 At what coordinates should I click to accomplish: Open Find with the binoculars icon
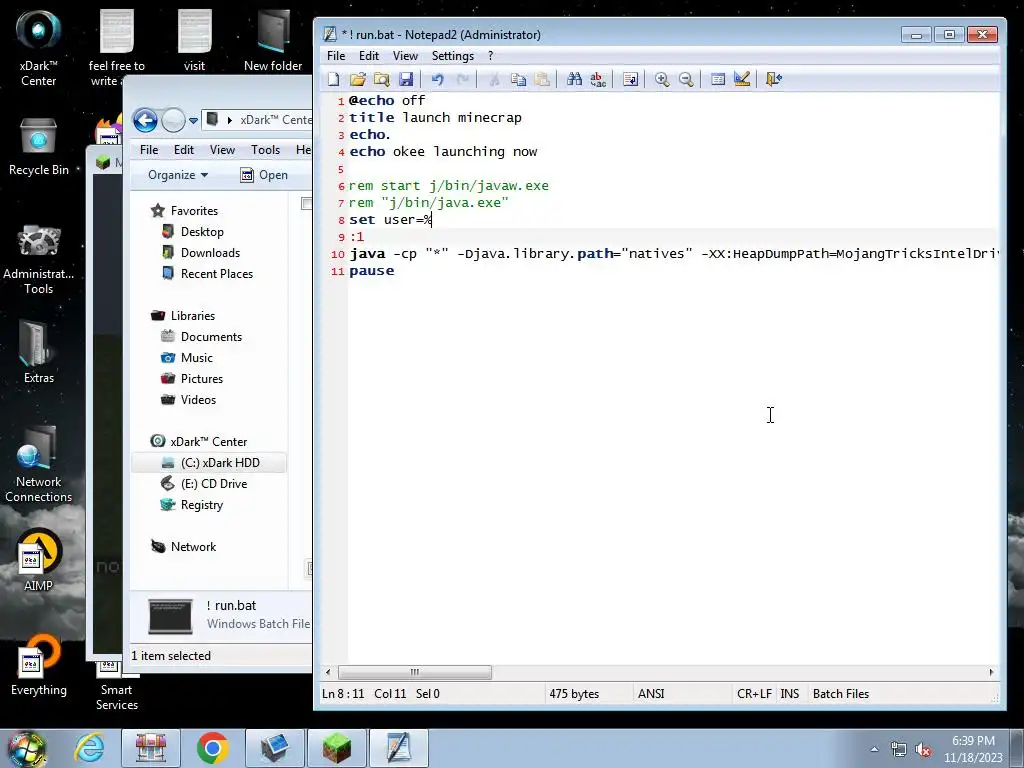pyautogui.click(x=574, y=80)
